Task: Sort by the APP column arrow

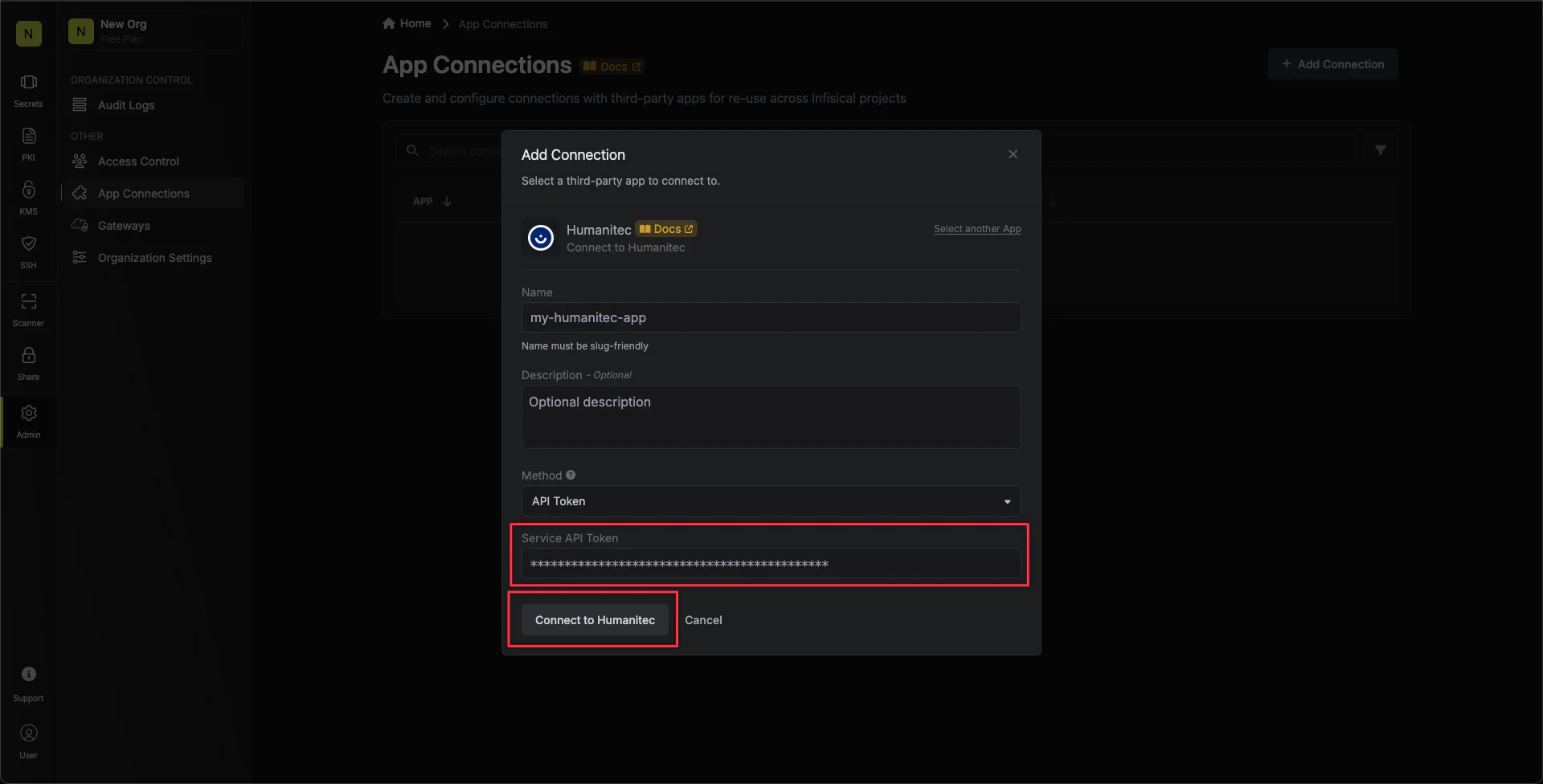Action: point(447,202)
